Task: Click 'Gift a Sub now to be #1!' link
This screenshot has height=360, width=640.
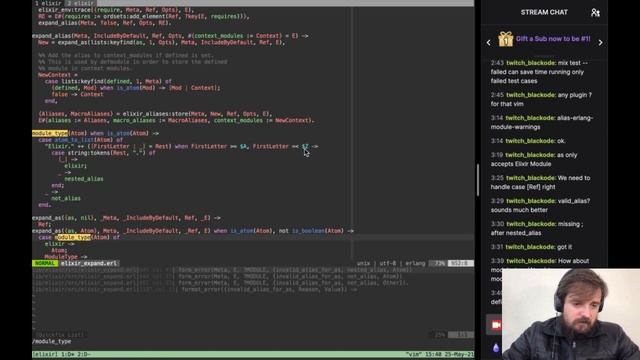Action: click(x=553, y=39)
